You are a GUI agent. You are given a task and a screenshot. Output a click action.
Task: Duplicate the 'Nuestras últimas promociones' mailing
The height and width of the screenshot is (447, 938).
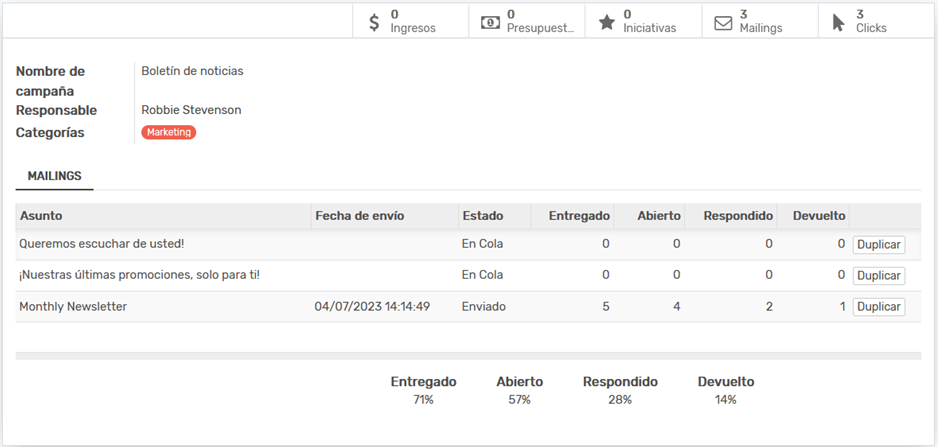coord(878,276)
